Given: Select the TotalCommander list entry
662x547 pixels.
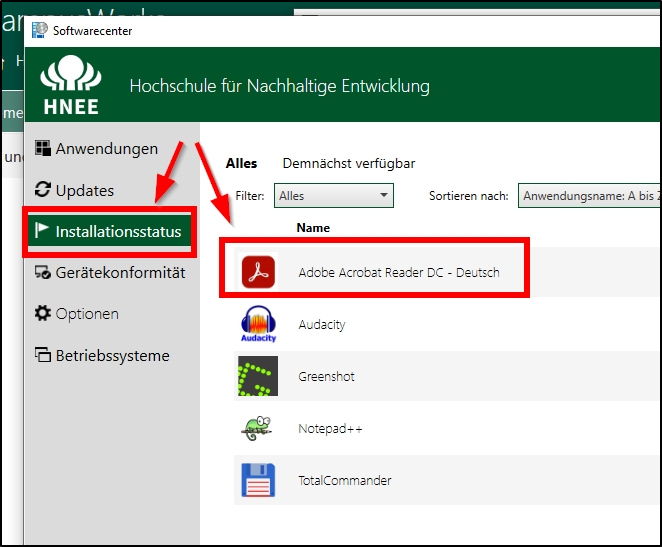Looking at the screenshot, I should tap(344, 480).
